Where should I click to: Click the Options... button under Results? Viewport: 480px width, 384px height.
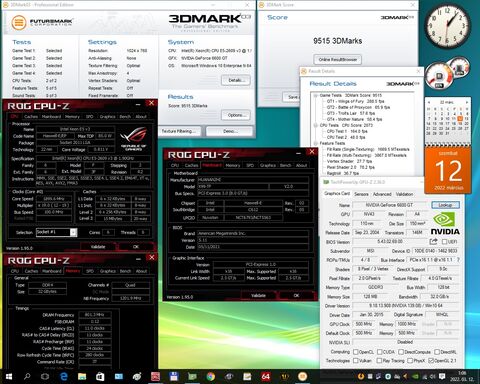236,115
